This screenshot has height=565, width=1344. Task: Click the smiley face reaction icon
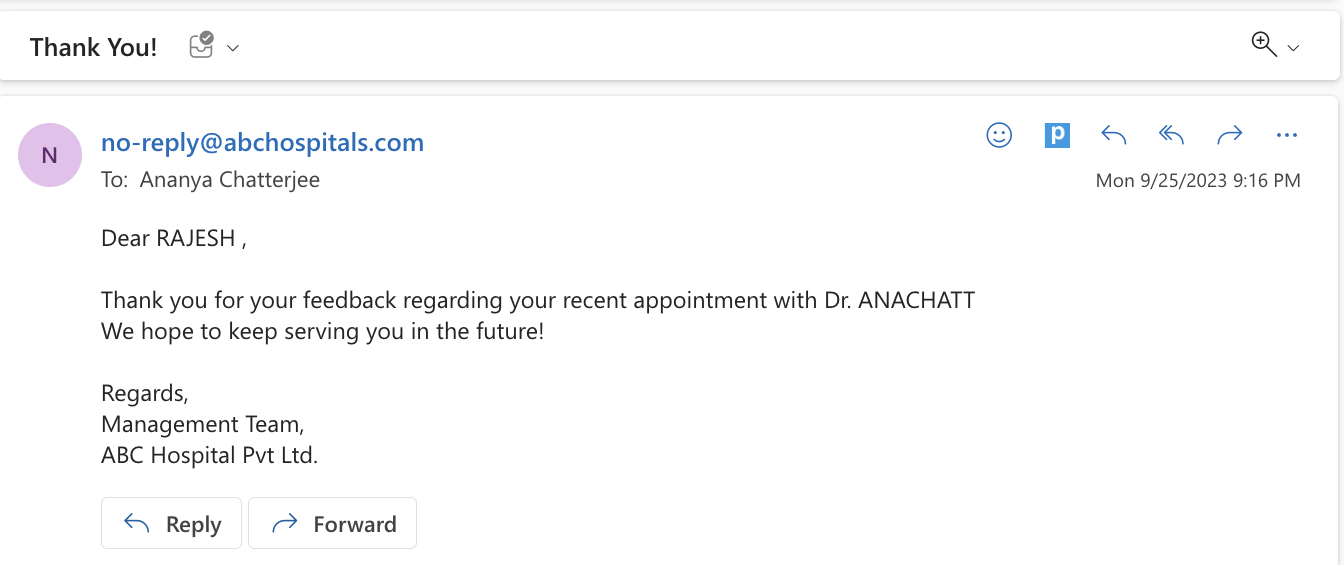999,135
